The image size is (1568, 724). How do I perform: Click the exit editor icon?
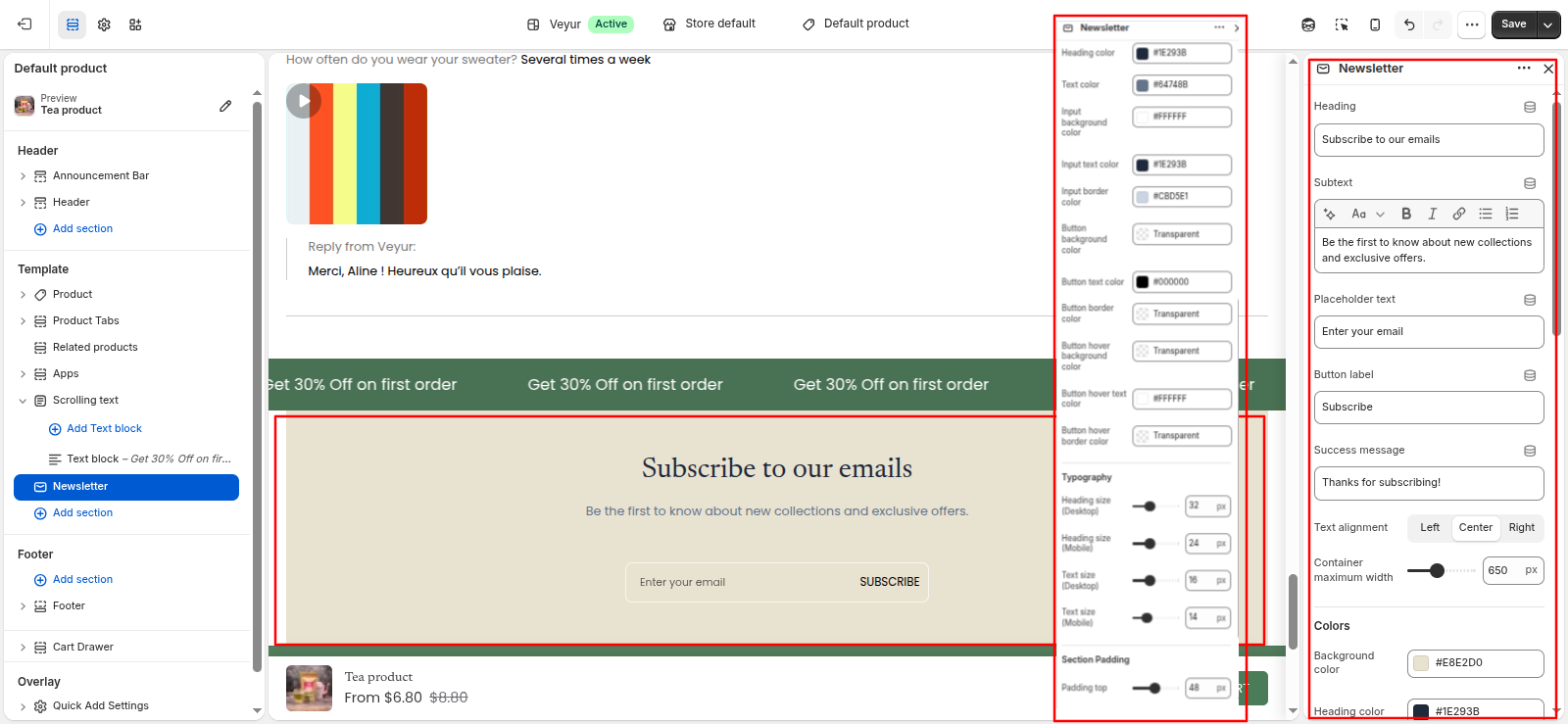pos(25,24)
